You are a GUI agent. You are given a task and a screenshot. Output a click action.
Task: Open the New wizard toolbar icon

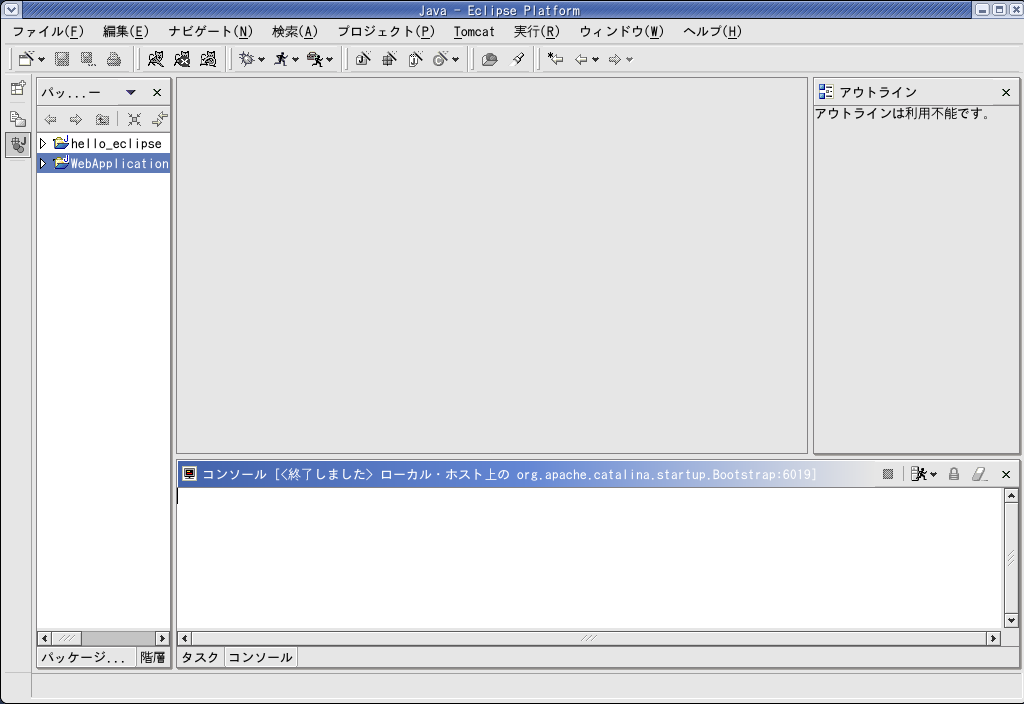[x=26, y=59]
